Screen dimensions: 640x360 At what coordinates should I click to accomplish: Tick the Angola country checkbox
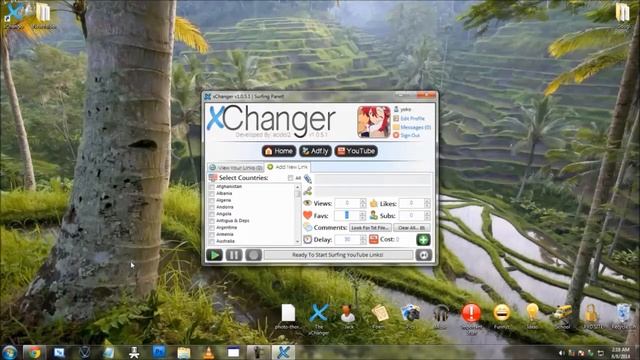coord(211,214)
